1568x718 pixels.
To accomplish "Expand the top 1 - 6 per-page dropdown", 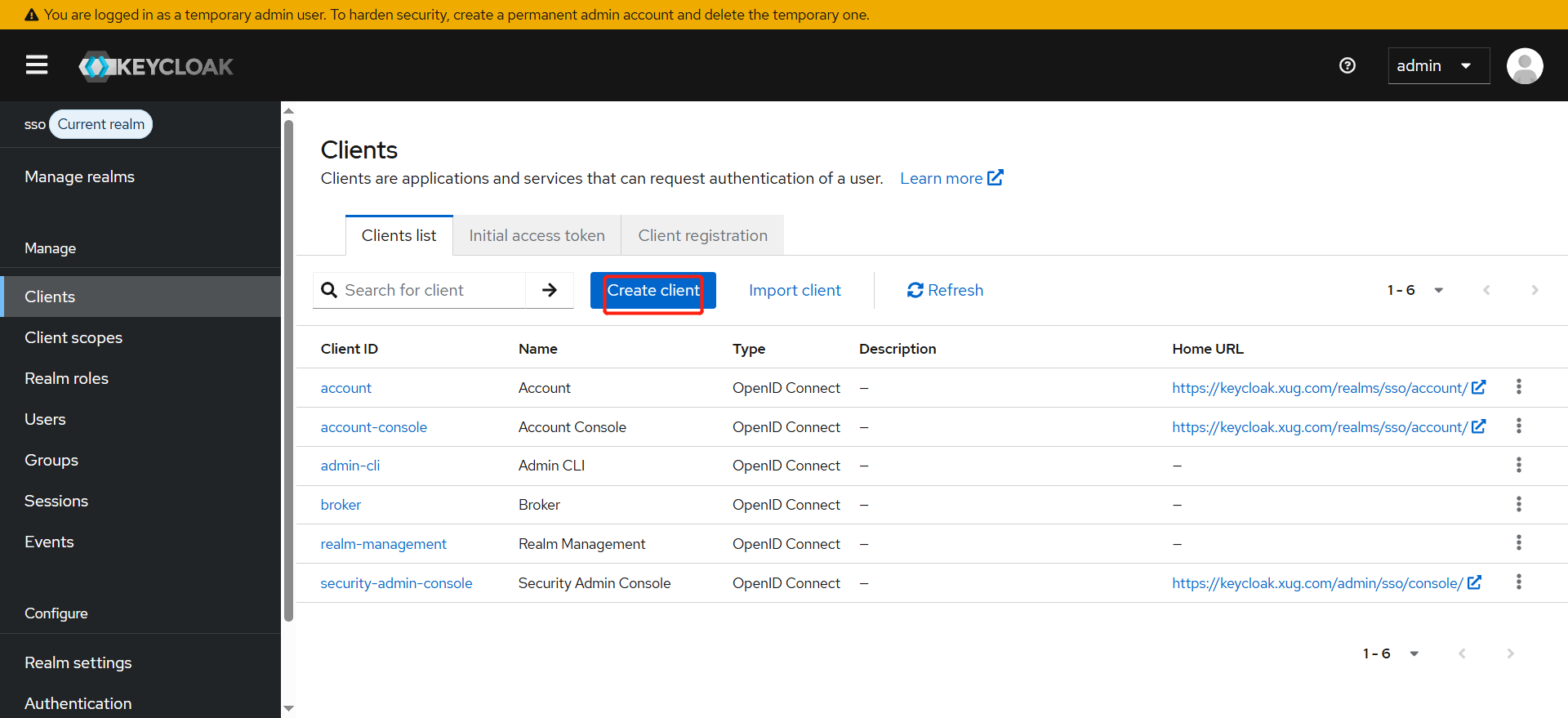I will [1415, 290].
